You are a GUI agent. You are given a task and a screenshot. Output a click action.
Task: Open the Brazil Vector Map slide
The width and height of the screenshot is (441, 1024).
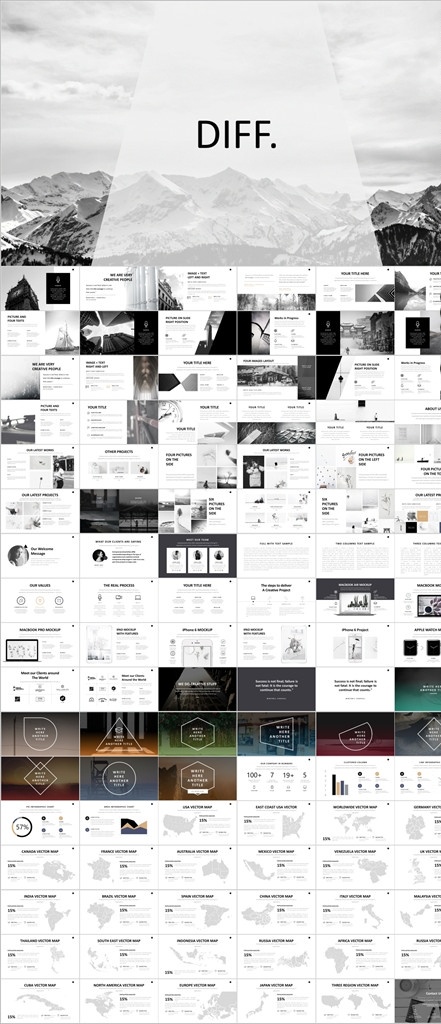coord(118,912)
